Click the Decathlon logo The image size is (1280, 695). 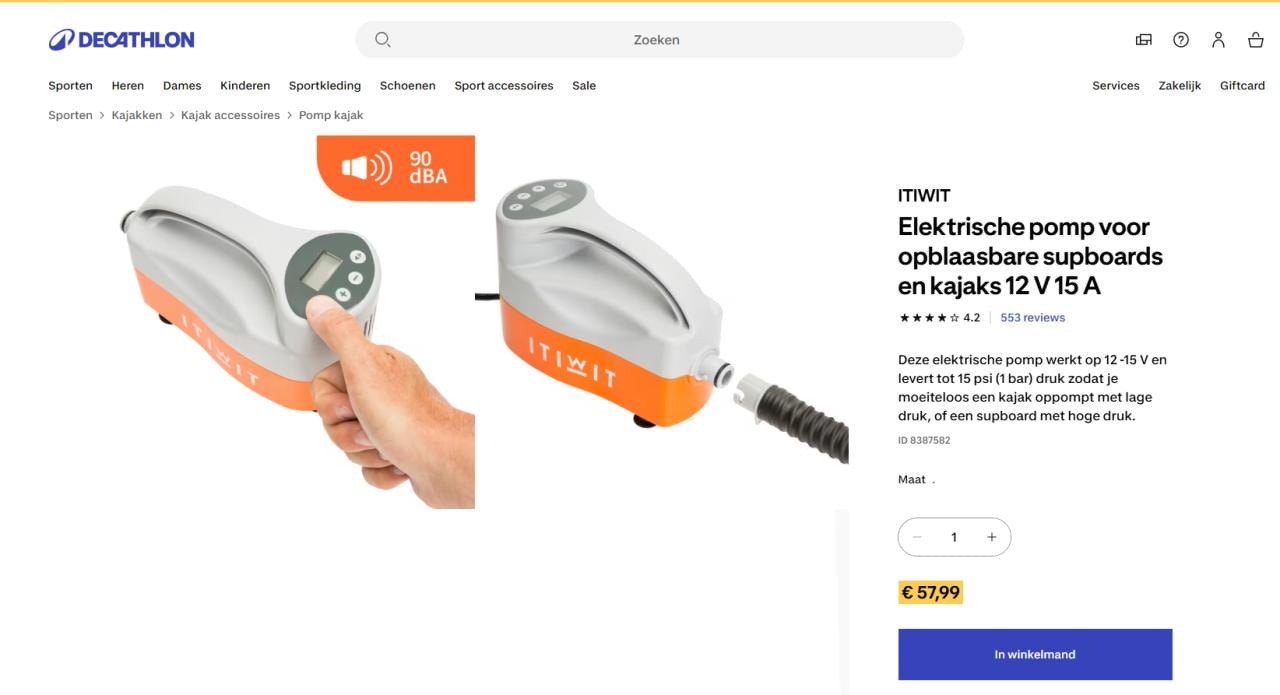122,40
